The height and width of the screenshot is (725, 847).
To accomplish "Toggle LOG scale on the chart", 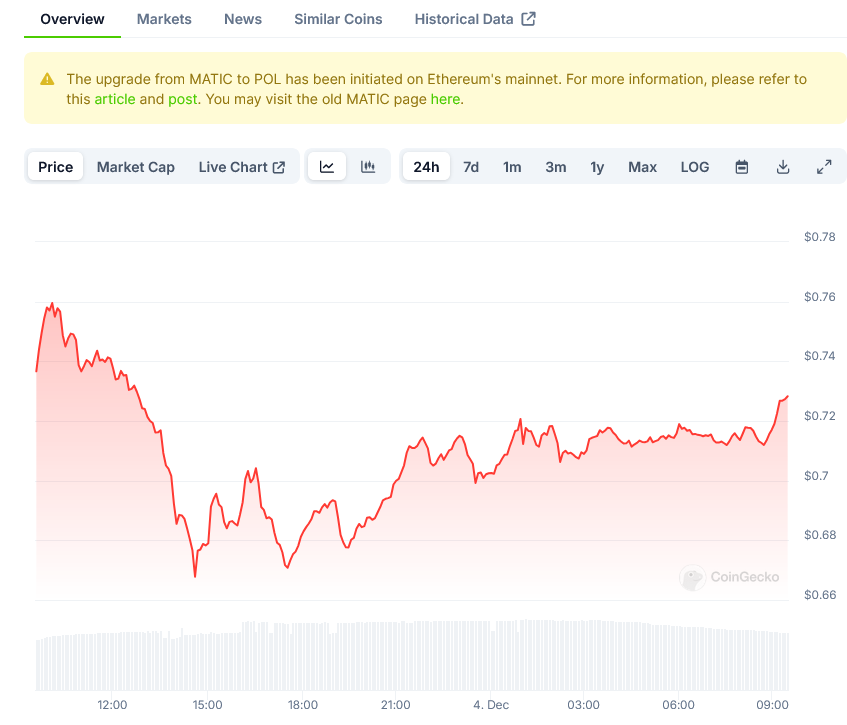I will (694, 167).
